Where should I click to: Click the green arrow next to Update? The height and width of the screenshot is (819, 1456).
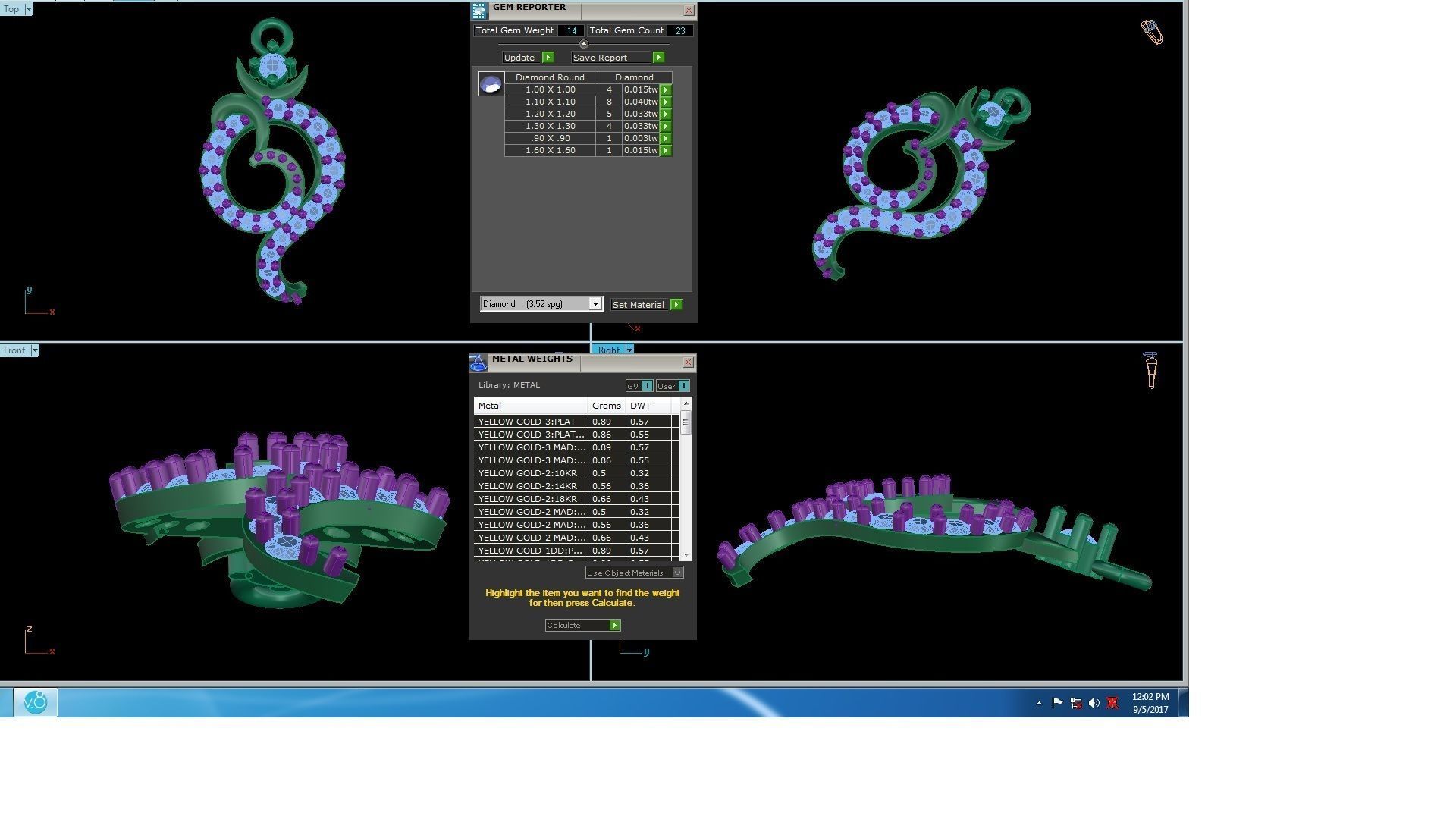[548, 58]
